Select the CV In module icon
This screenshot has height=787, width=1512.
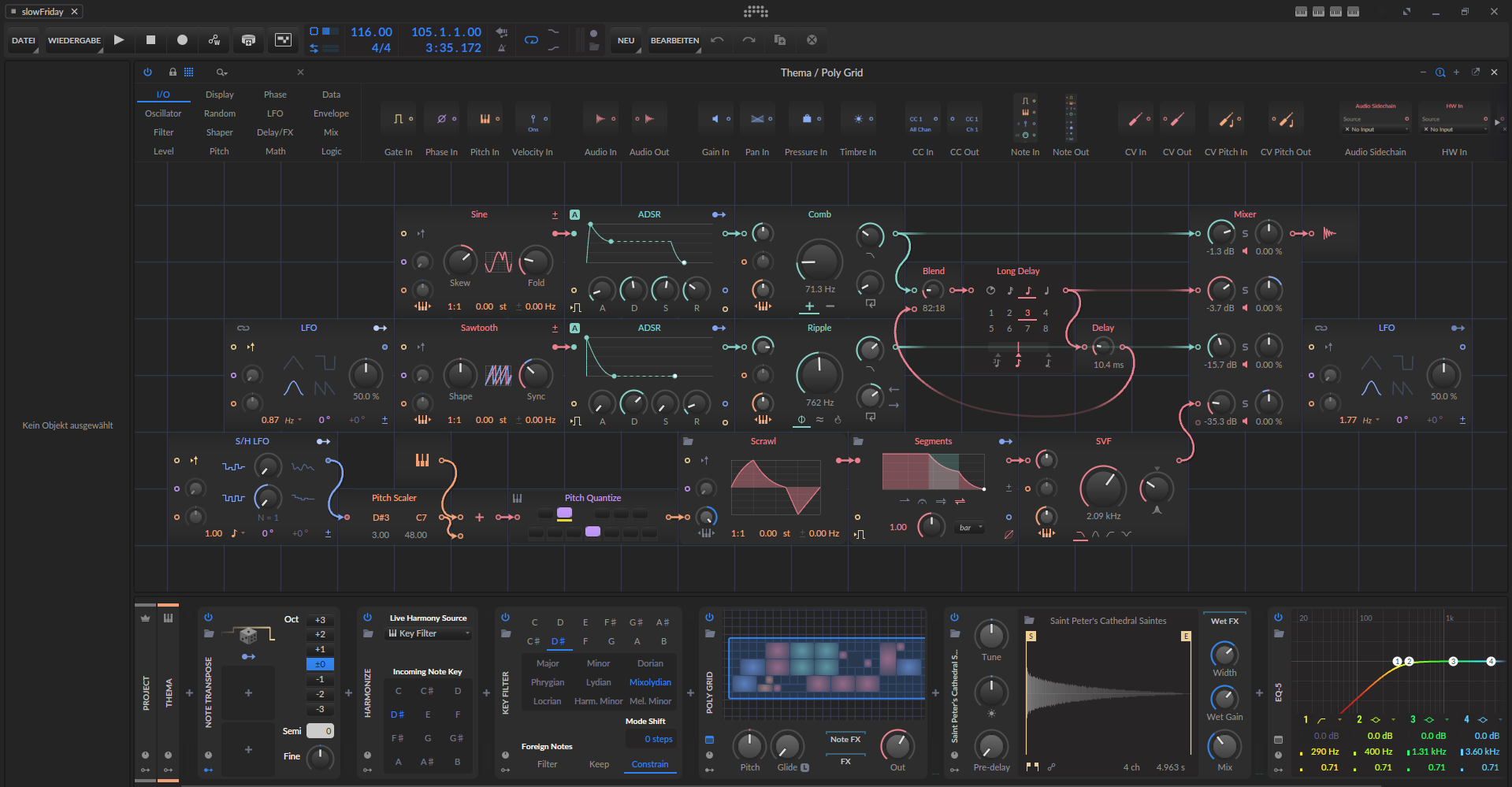point(1135,119)
